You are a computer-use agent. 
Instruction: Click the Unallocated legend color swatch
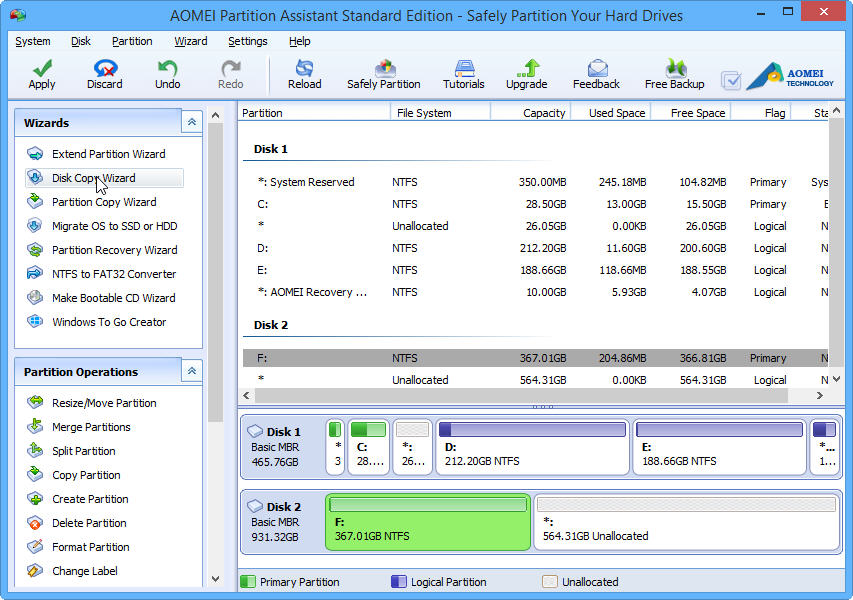(x=550, y=581)
